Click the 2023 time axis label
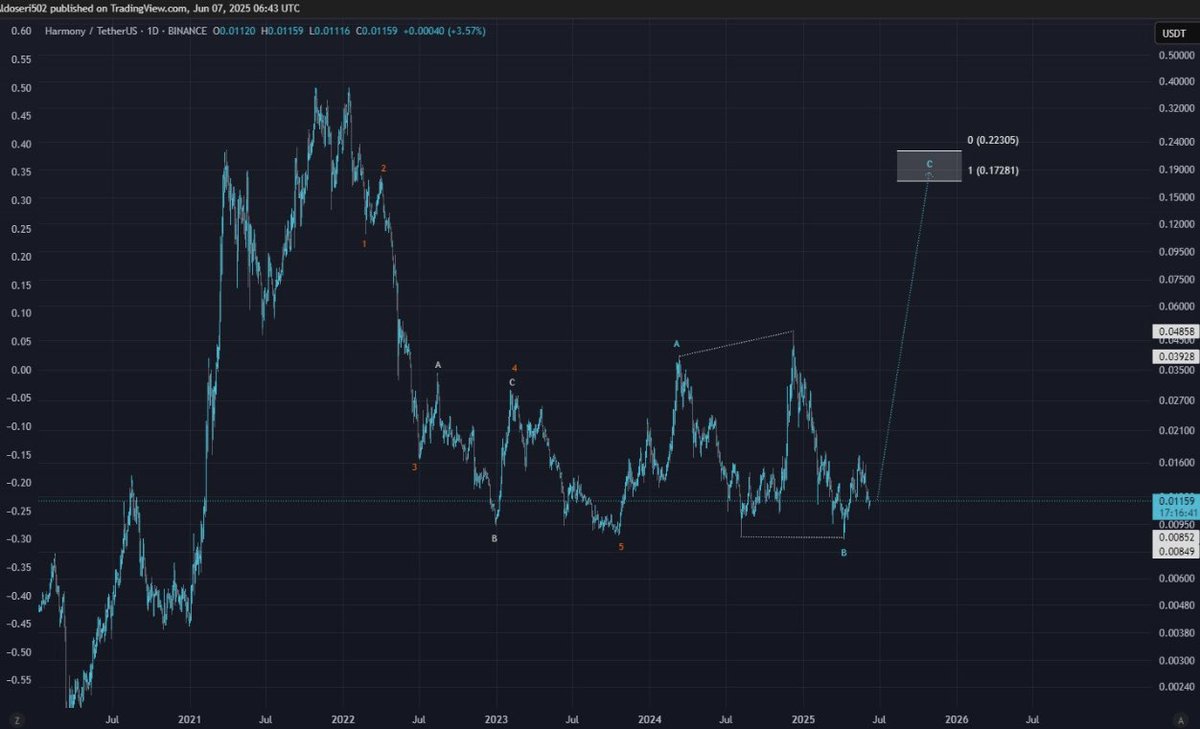This screenshot has height=729, width=1200. 496,718
